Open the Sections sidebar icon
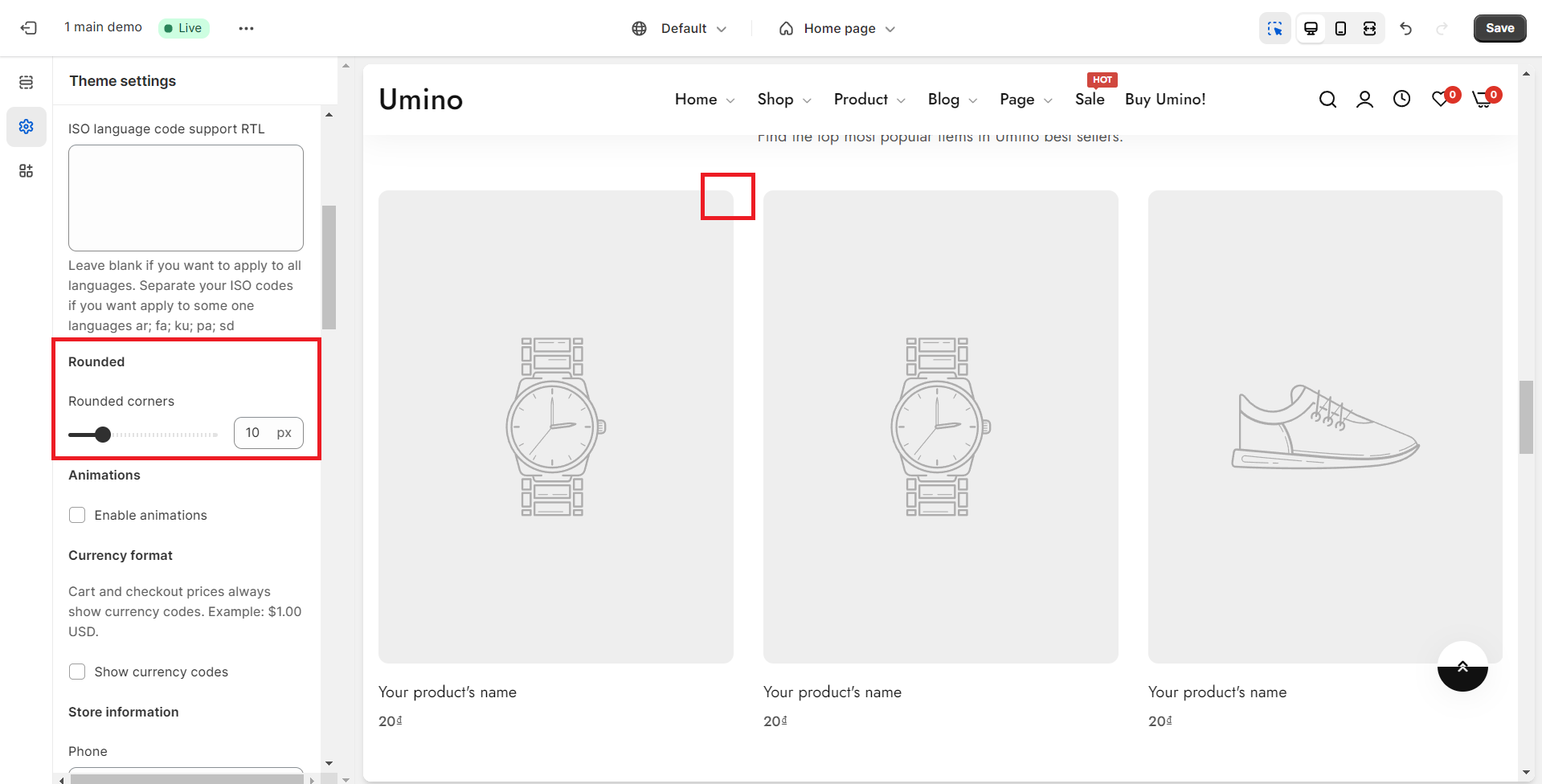This screenshot has height=784, width=1542. click(27, 82)
